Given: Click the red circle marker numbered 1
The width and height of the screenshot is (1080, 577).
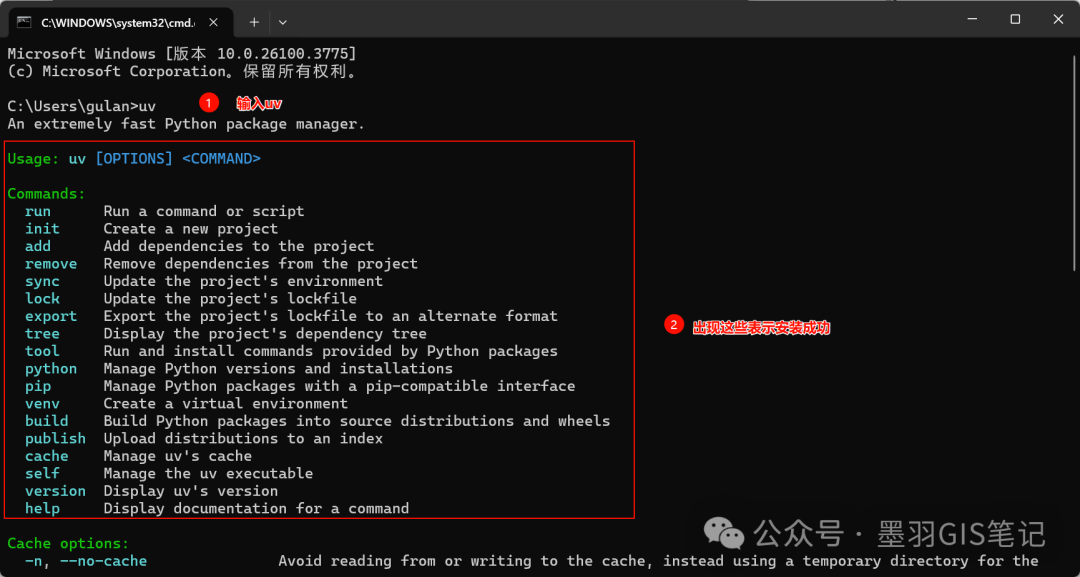Looking at the screenshot, I should point(209,103).
